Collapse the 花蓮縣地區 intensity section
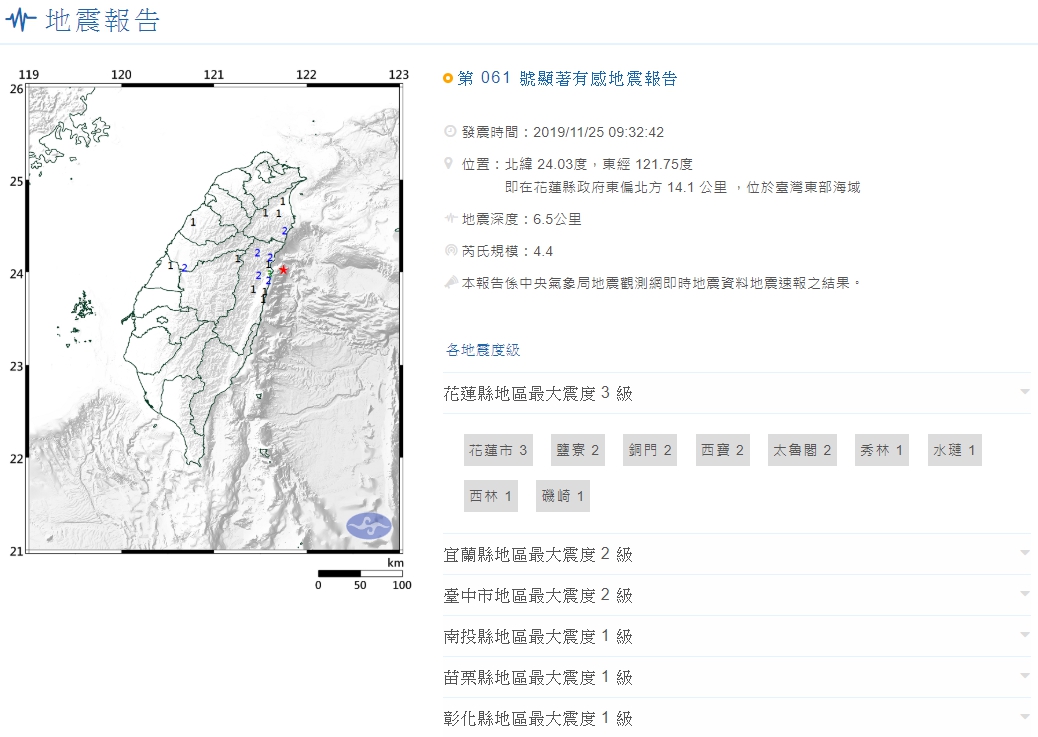 click(x=1024, y=393)
